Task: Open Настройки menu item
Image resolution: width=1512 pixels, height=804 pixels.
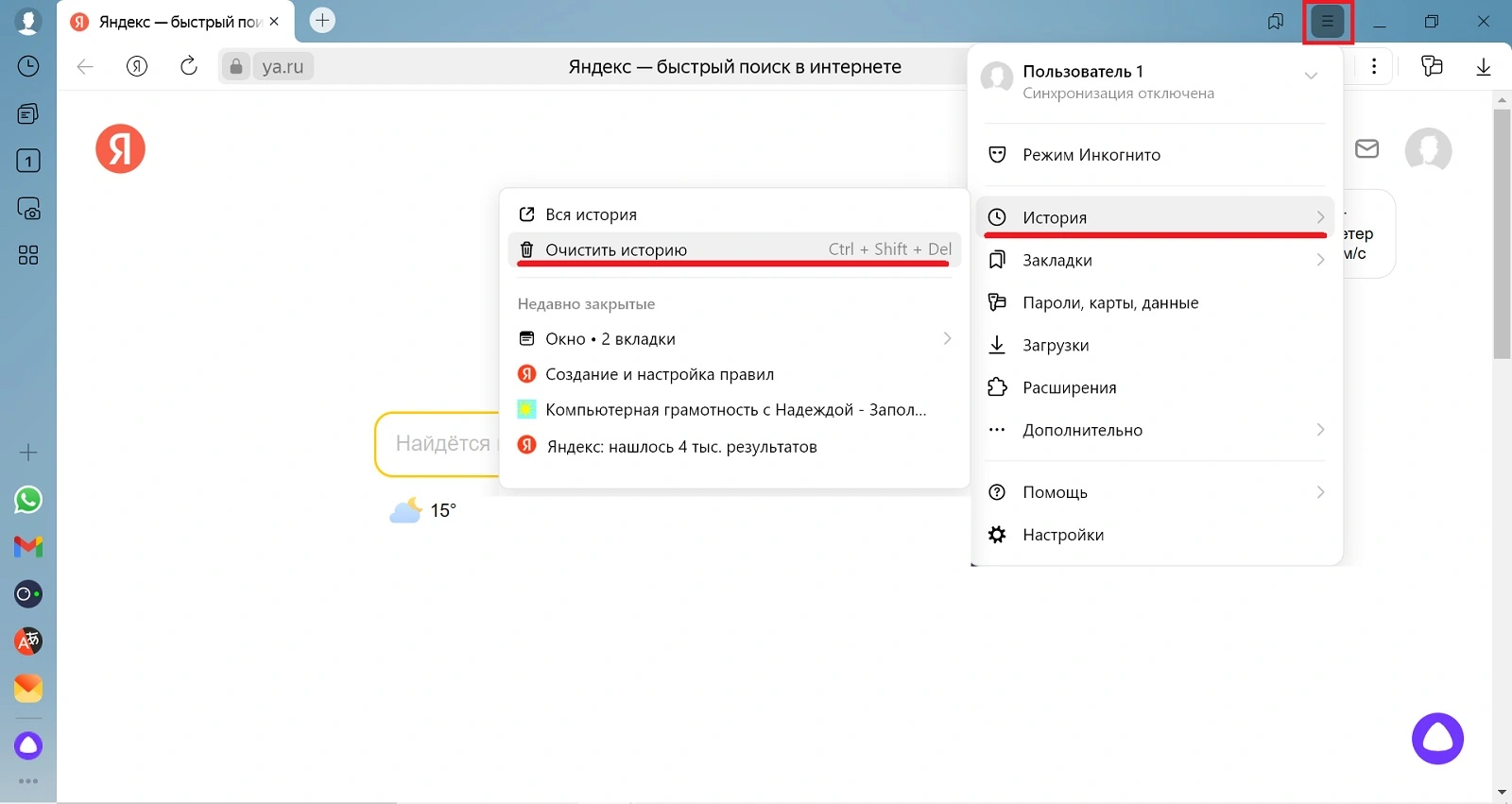Action: (1155, 535)
